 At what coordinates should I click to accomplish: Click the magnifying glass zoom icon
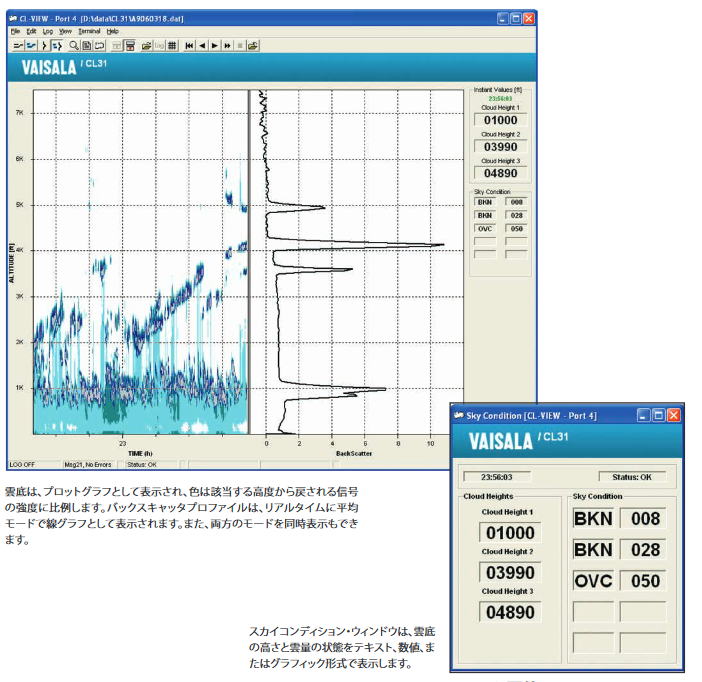74,46
